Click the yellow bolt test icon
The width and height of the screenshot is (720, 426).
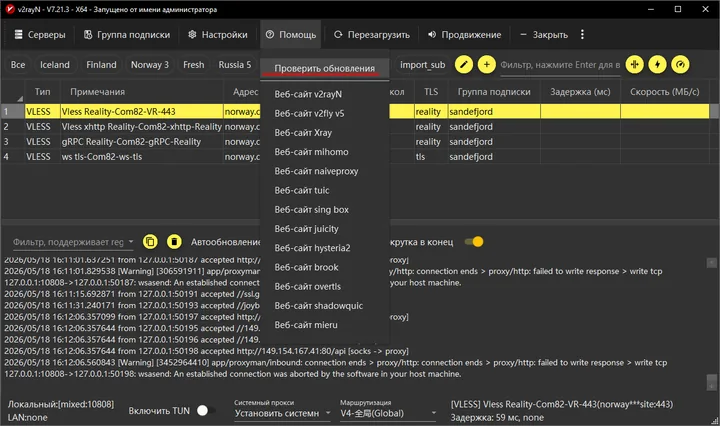tap(658, 65)
